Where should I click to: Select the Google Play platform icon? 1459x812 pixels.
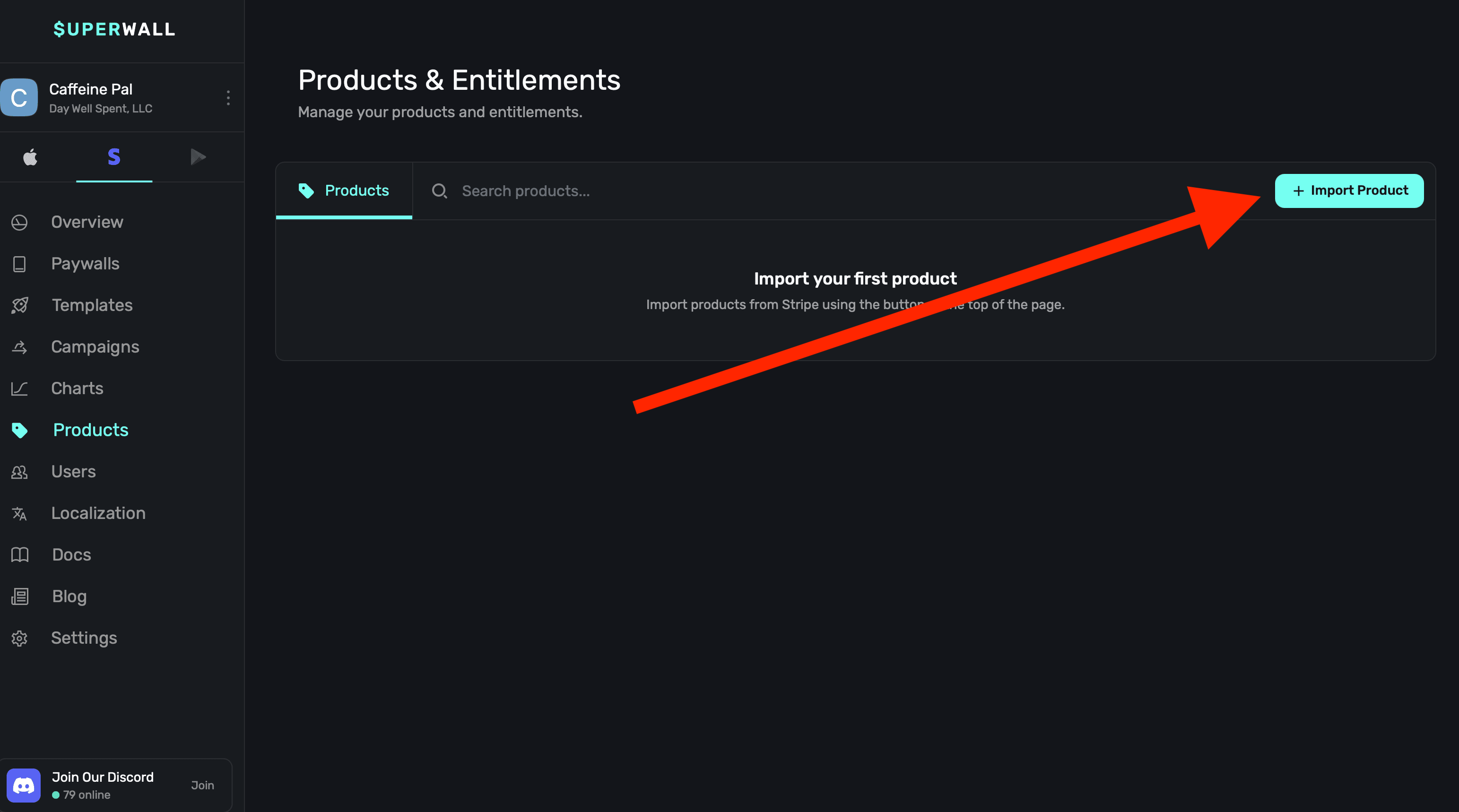tap(198, 157)
